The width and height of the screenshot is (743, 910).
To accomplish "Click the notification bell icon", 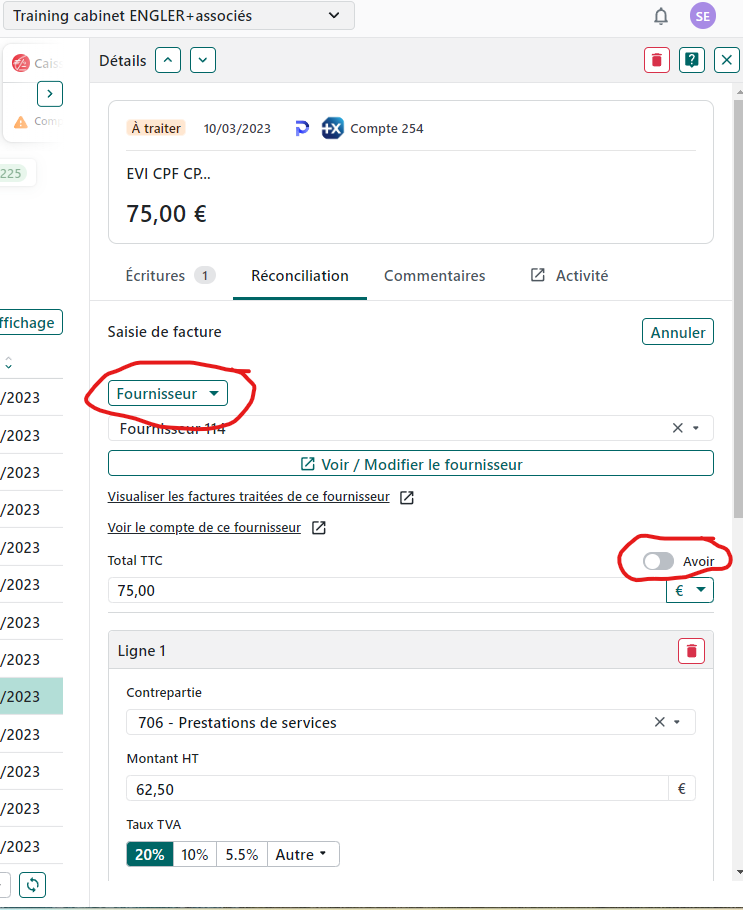I will point(661,16).
